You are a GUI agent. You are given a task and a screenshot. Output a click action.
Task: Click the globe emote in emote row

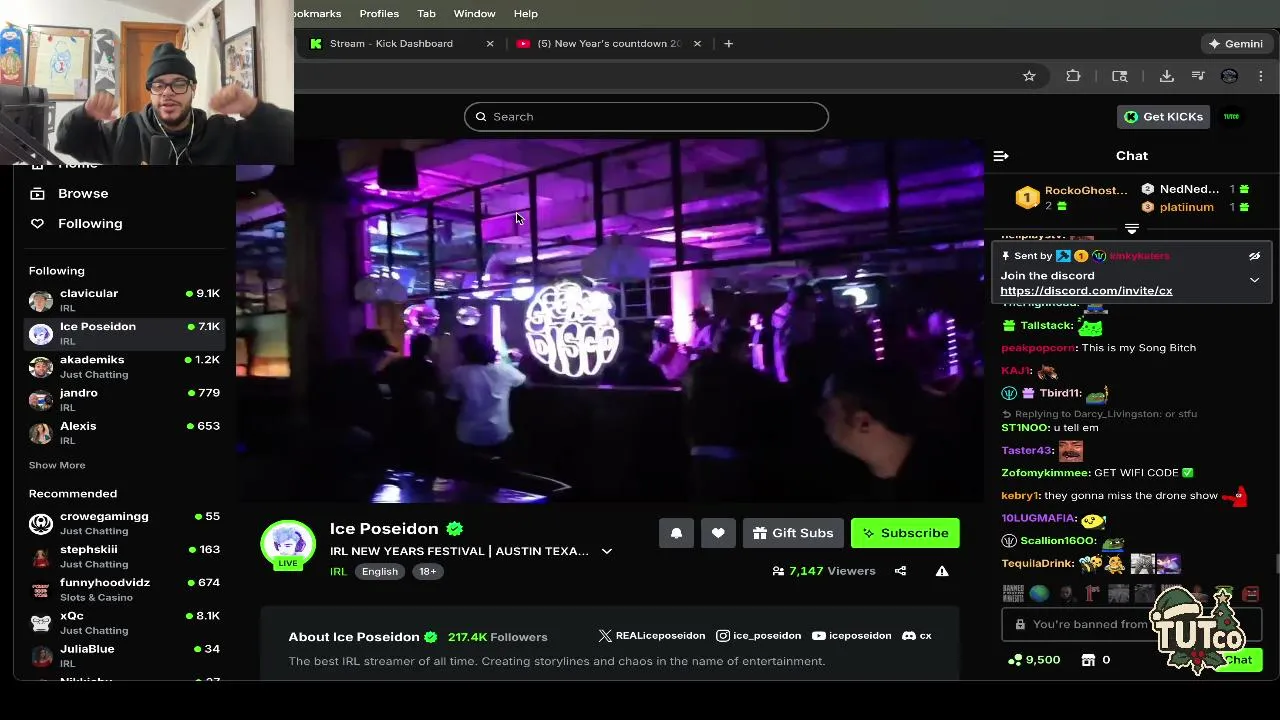click(x=1040, y=594)
